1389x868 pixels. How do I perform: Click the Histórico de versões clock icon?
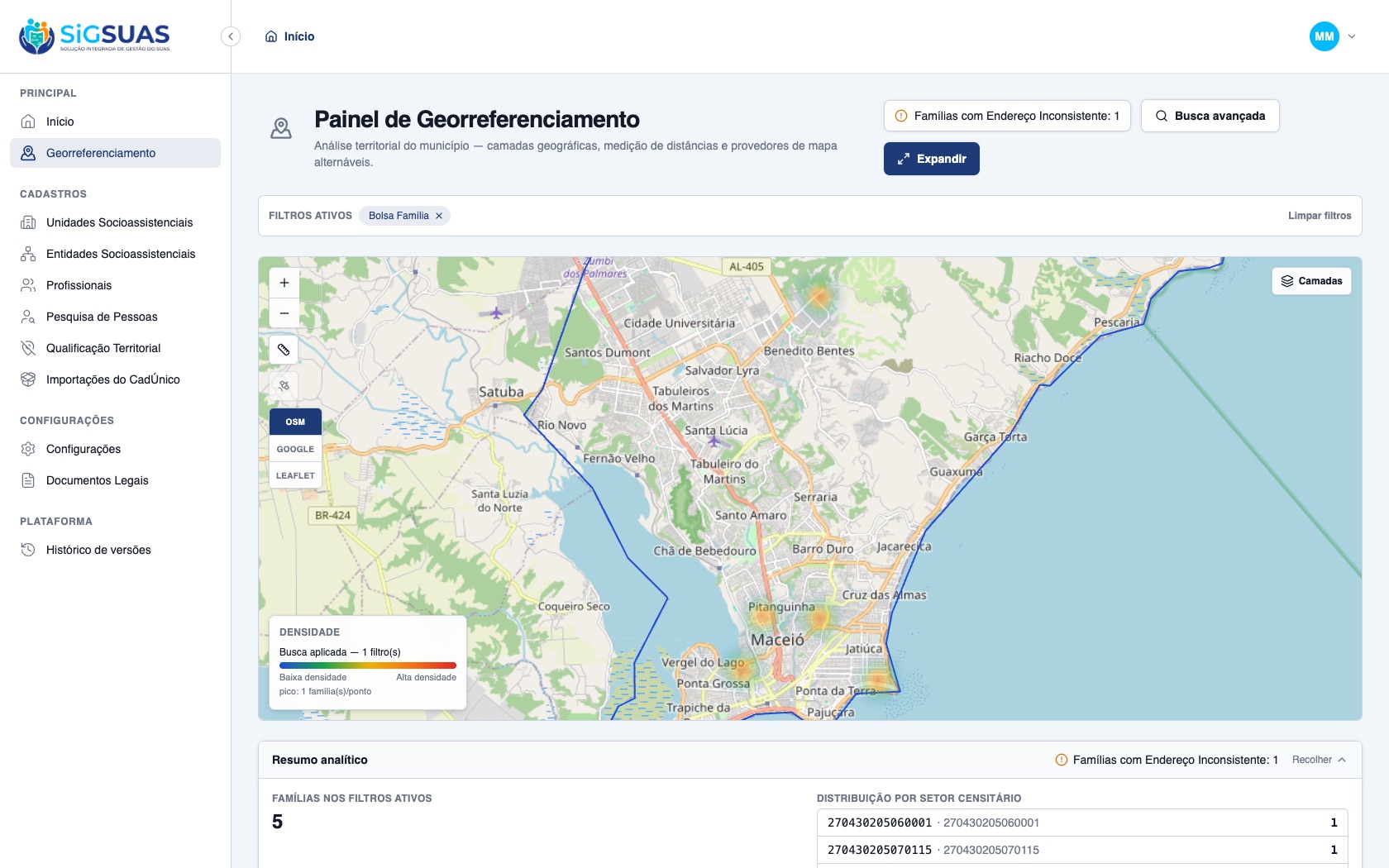28,550
